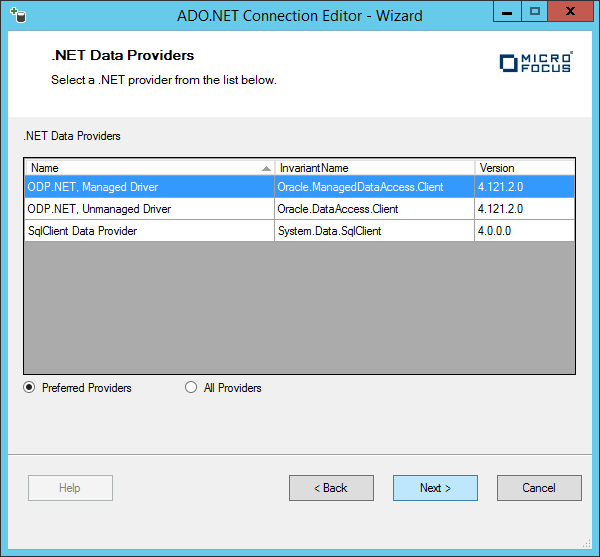Click the Help button
This screenshot has width=600, height=557.
pos(70,488)
